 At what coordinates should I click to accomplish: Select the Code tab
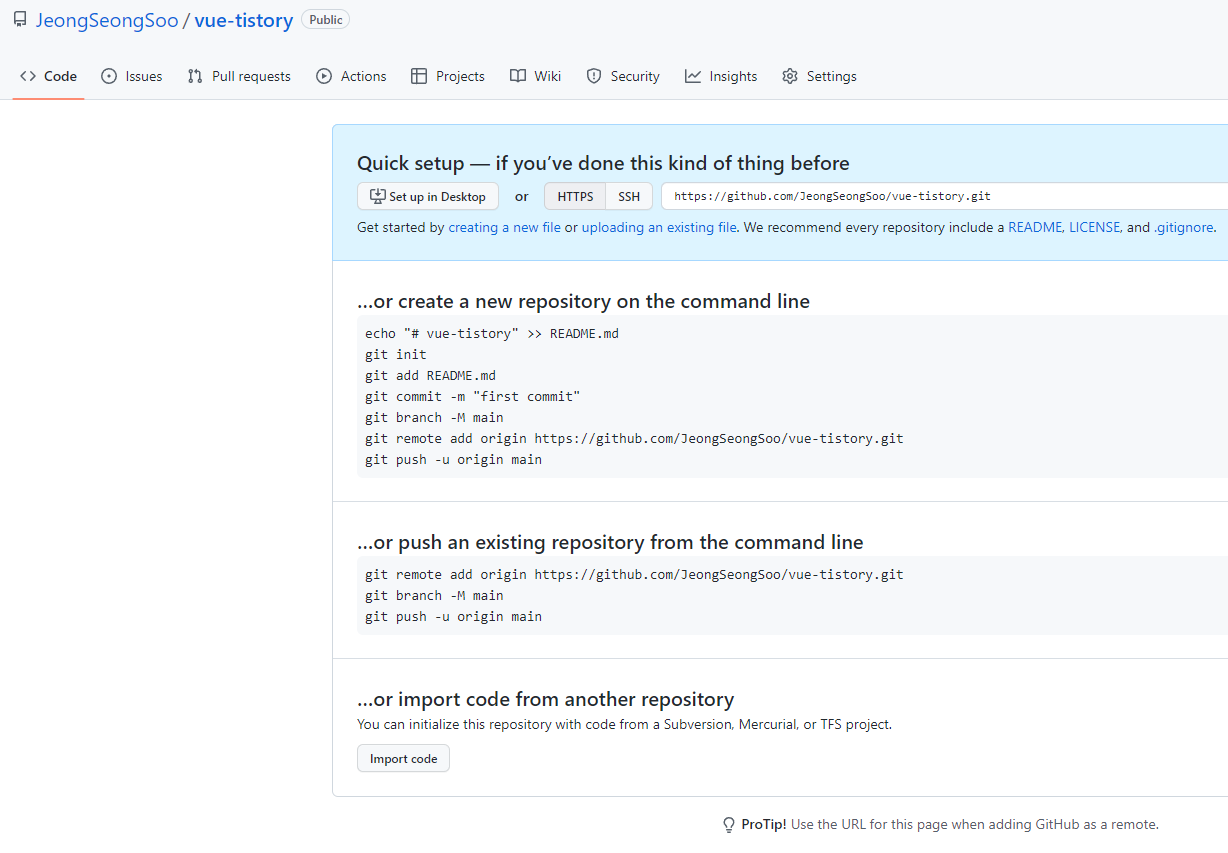point(48,76)
